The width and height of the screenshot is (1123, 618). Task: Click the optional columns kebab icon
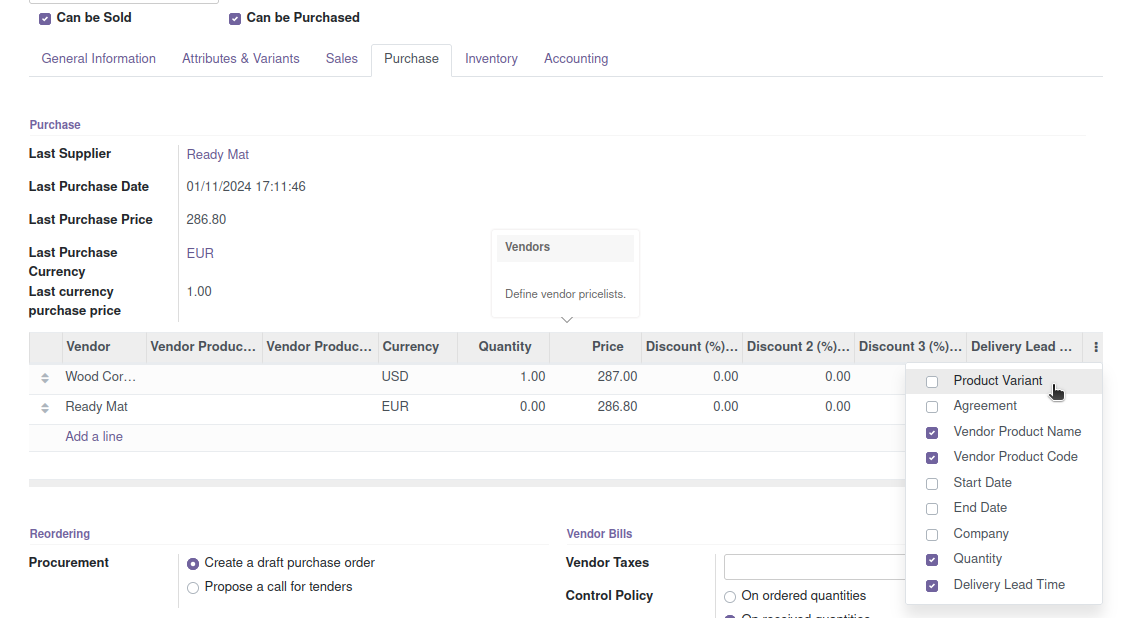pos(1096,347)
